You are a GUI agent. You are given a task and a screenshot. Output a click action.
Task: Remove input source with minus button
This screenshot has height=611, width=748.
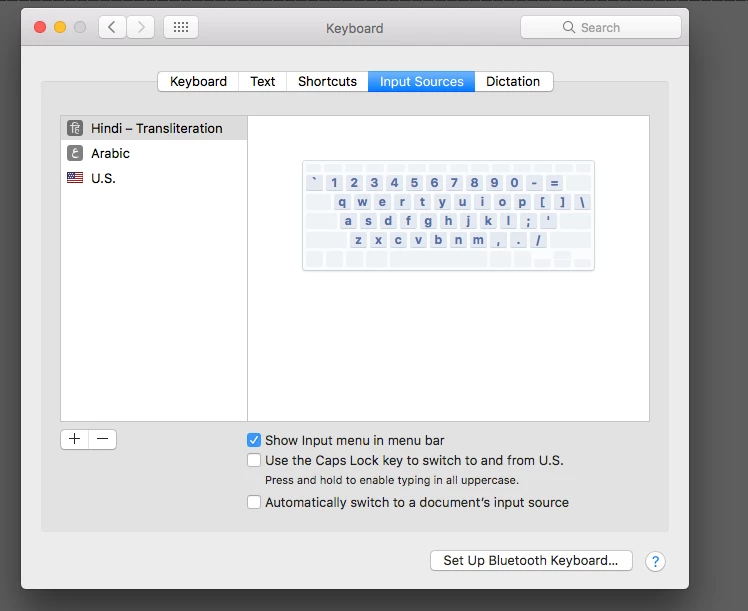coord(103,439)
